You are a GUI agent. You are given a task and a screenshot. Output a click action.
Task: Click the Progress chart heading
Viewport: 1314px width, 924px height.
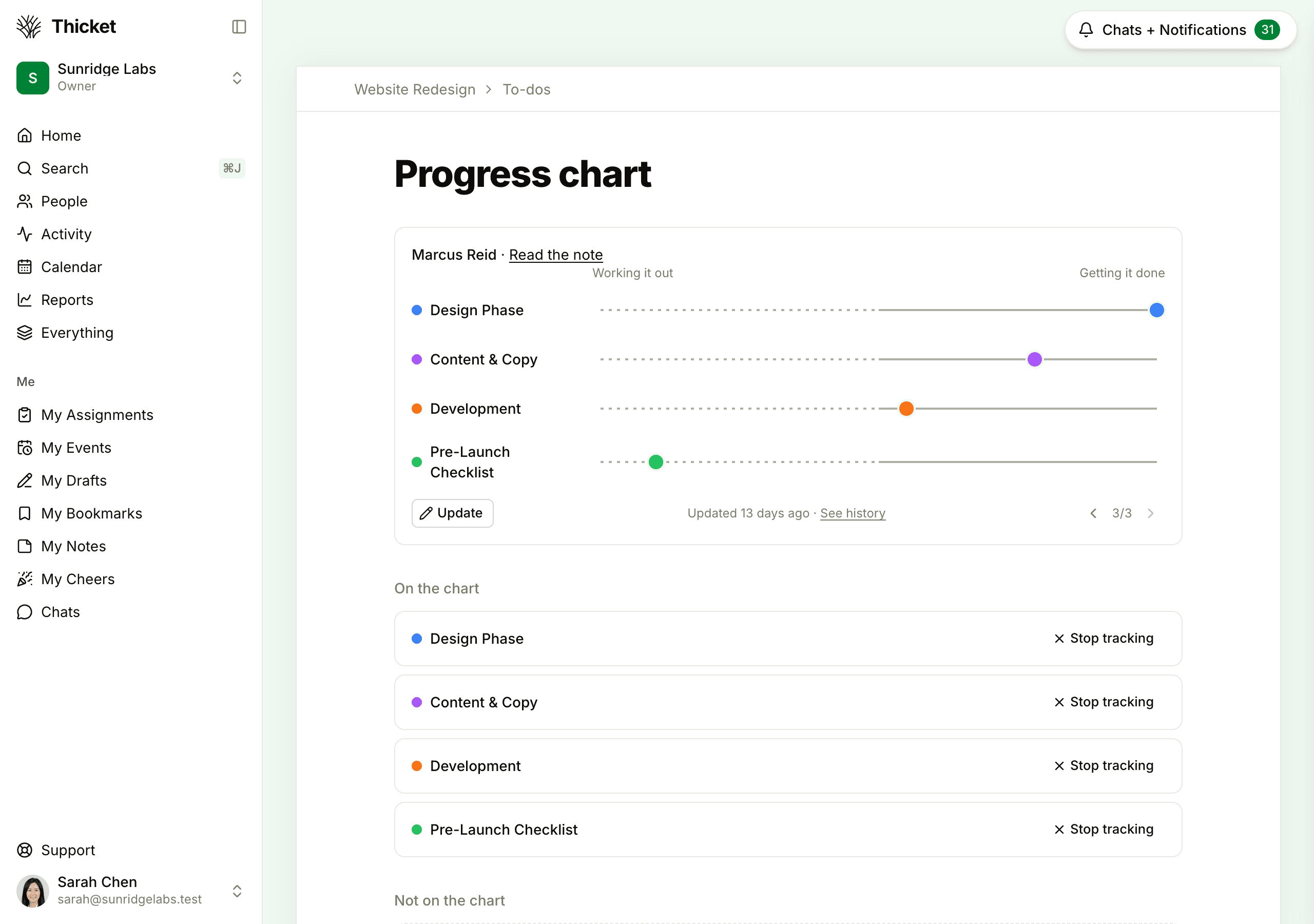click(523, 174)
